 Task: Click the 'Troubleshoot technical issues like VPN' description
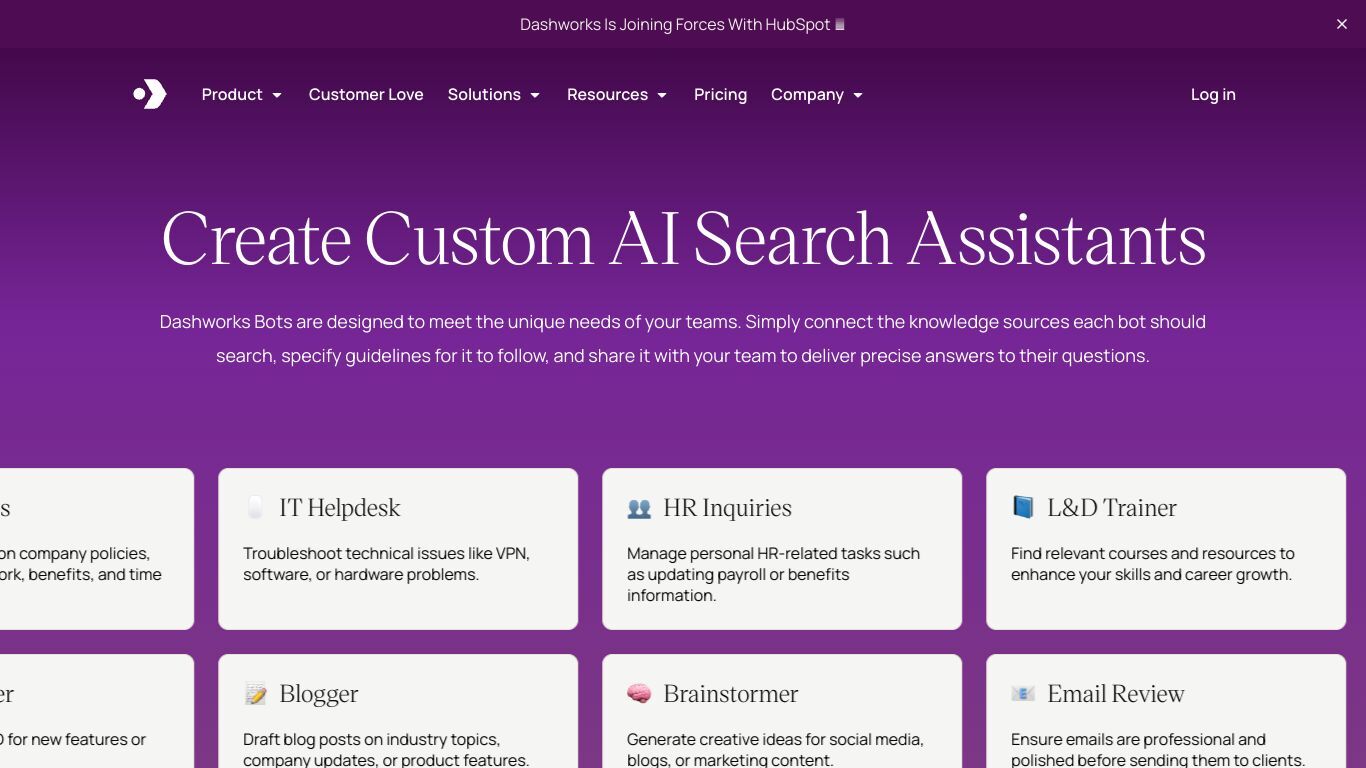coord(386,564)
